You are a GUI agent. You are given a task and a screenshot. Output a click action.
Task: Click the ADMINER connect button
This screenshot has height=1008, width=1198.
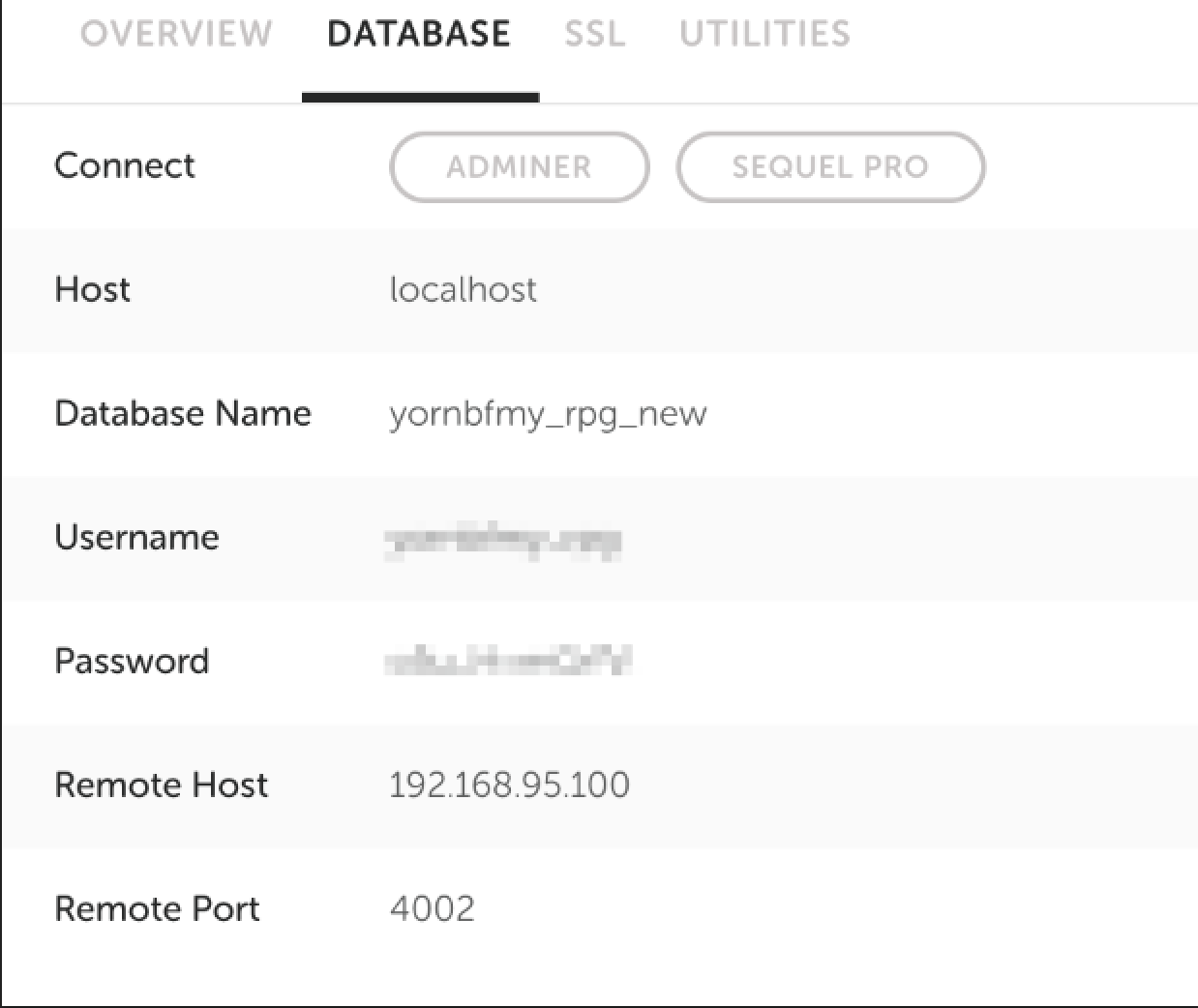[x=519, y=167]
